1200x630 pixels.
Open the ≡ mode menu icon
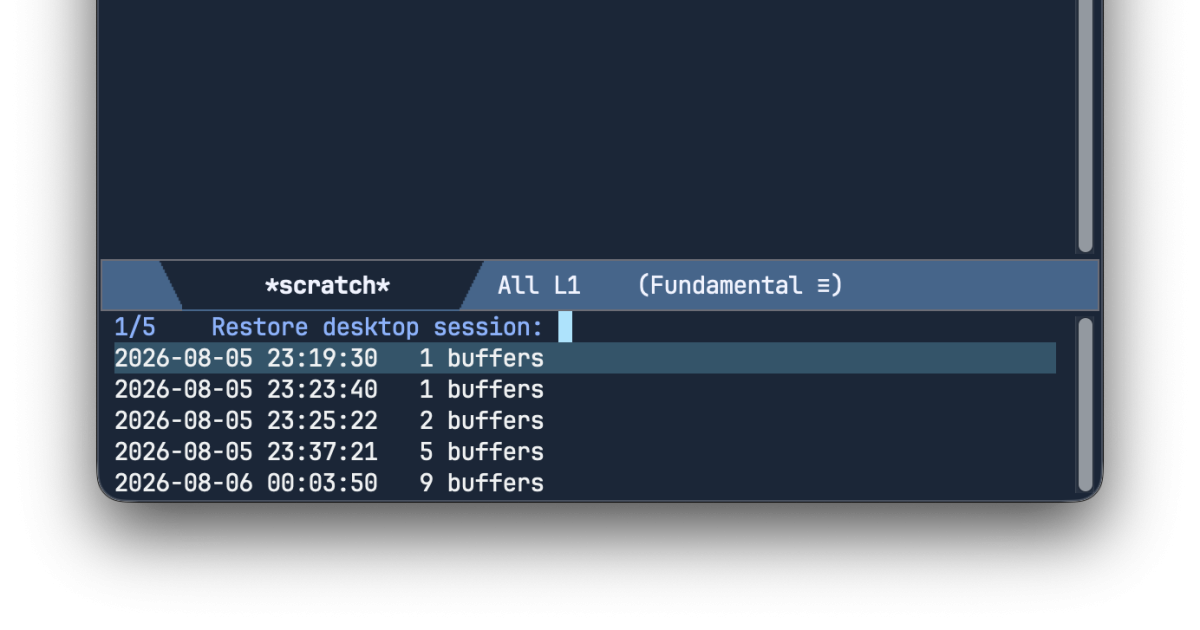(824, 286)
